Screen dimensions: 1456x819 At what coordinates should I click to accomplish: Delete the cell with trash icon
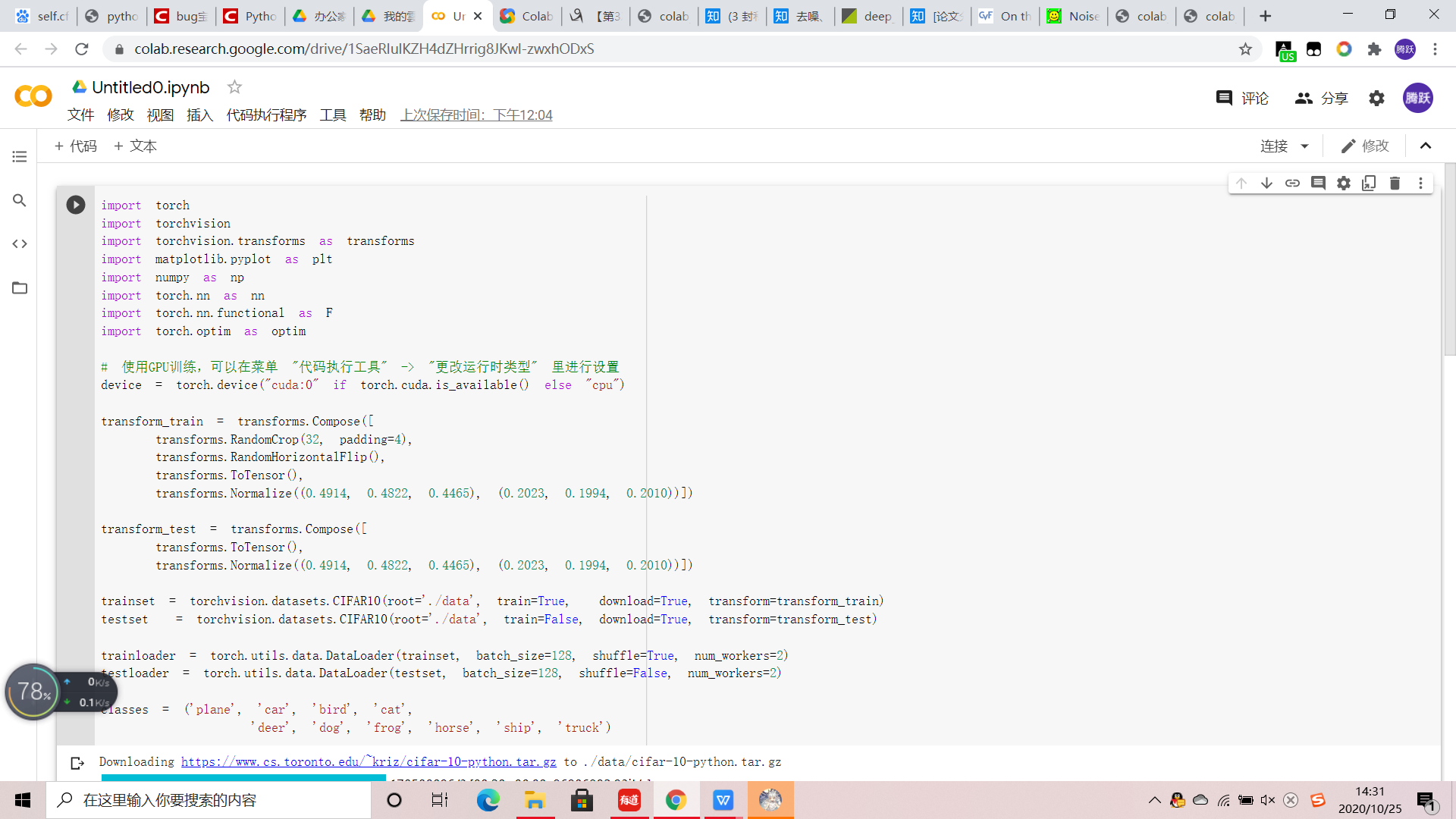pyautogui.click(x=1395, y=183)
